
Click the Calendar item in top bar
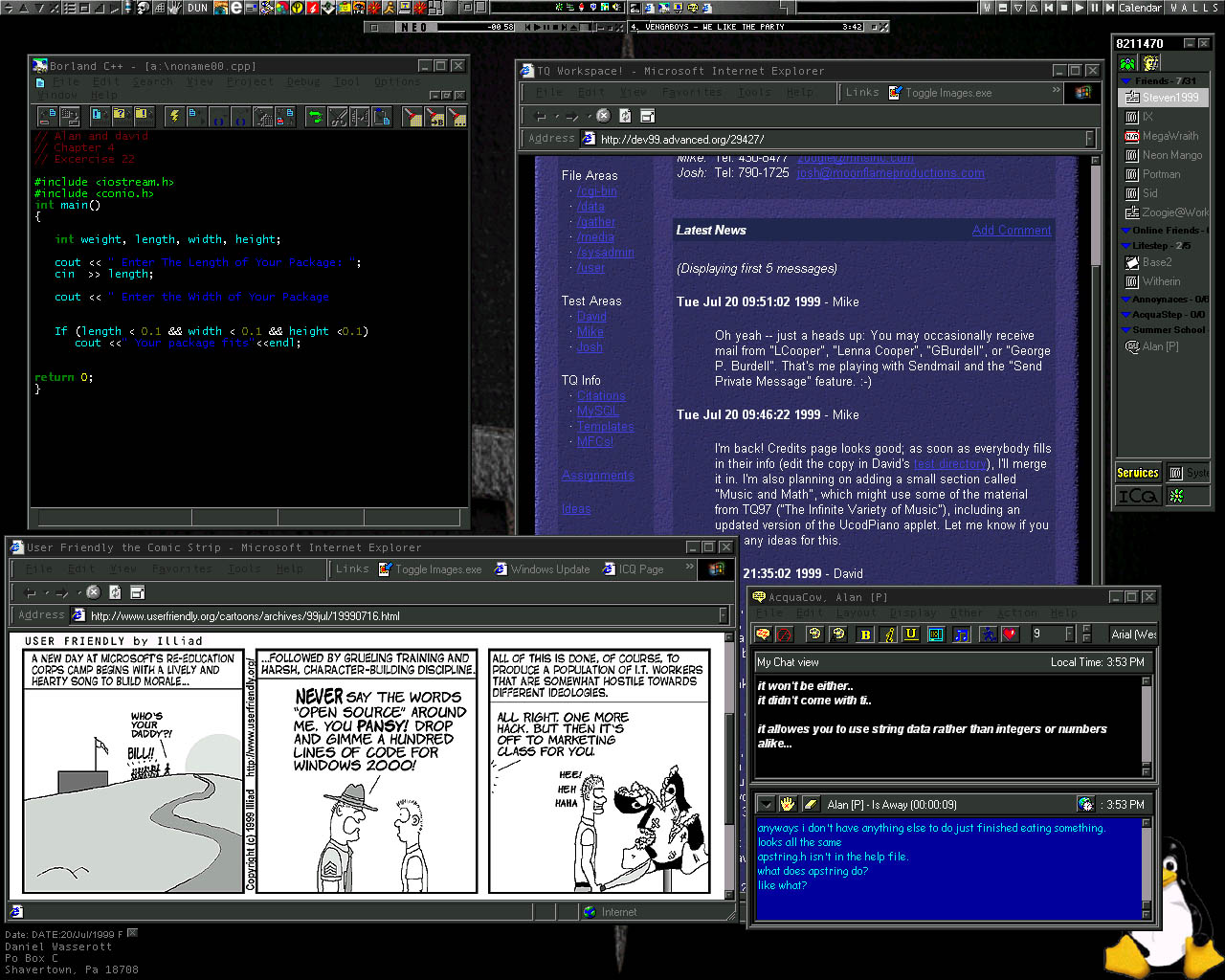(1141, 8)
